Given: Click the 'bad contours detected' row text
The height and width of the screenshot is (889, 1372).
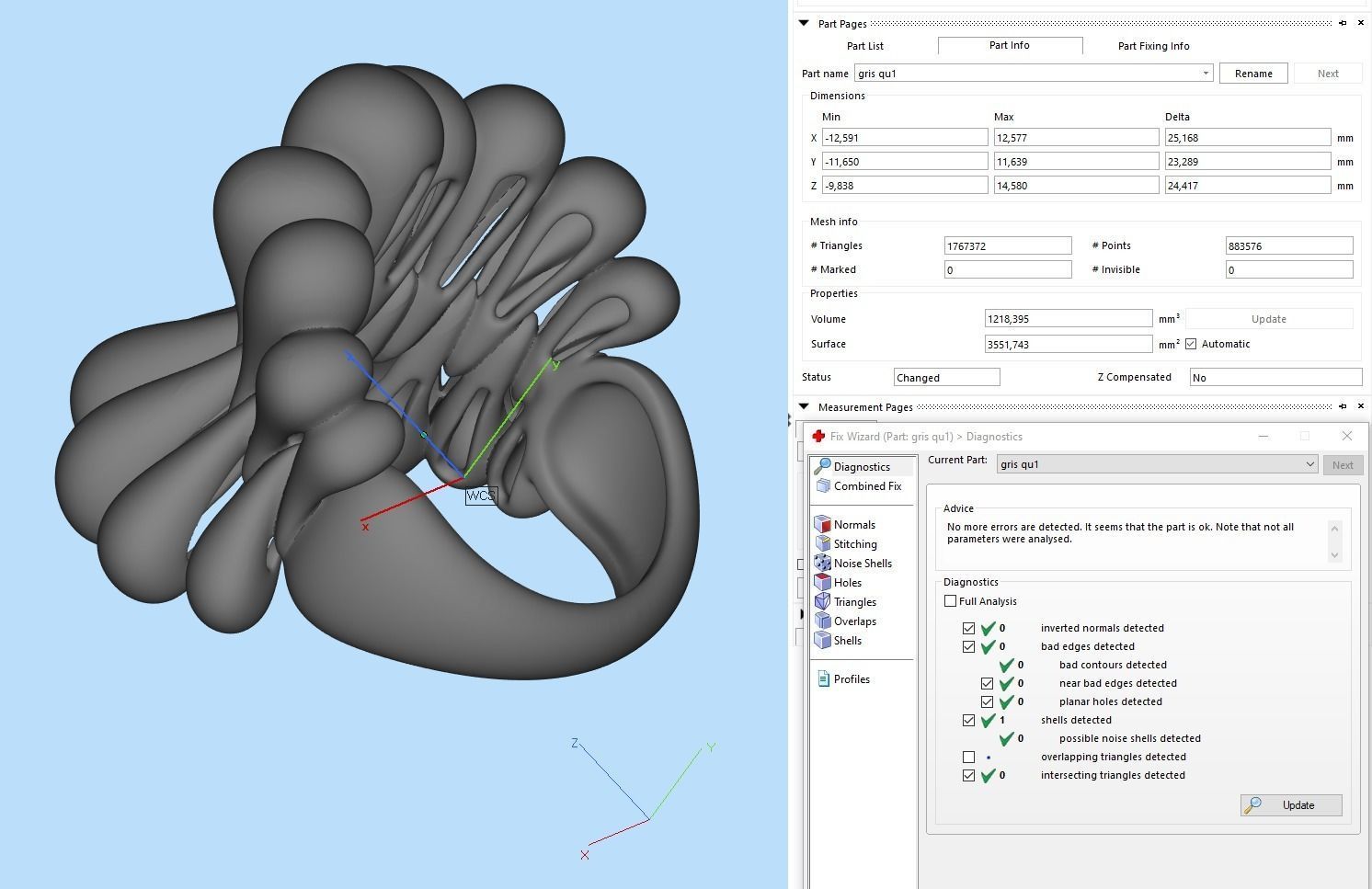Looking at the screenshot, I should click(1113, 665).
